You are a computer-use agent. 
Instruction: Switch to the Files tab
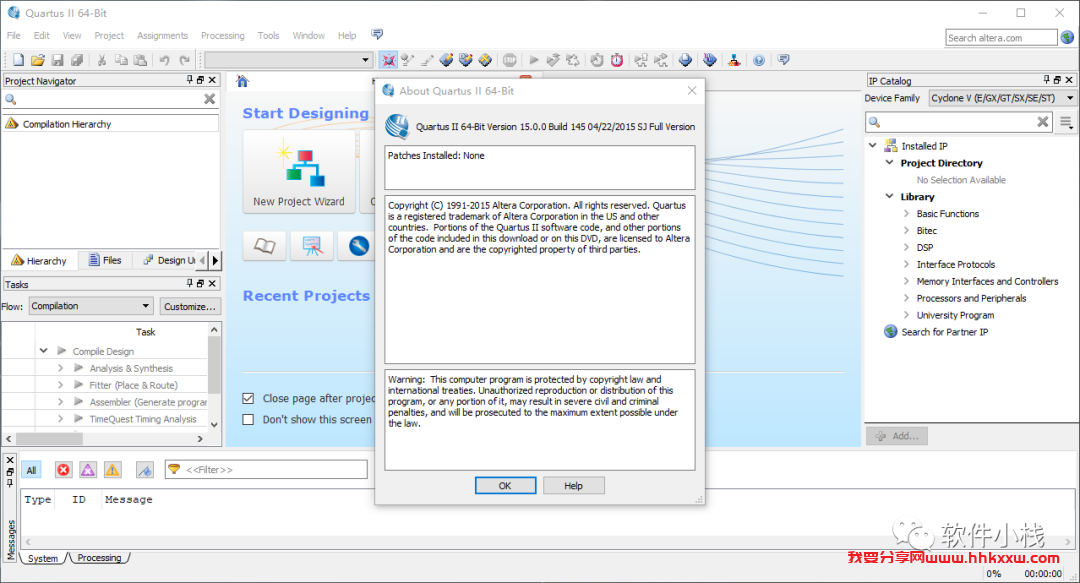tap(105, 260)
